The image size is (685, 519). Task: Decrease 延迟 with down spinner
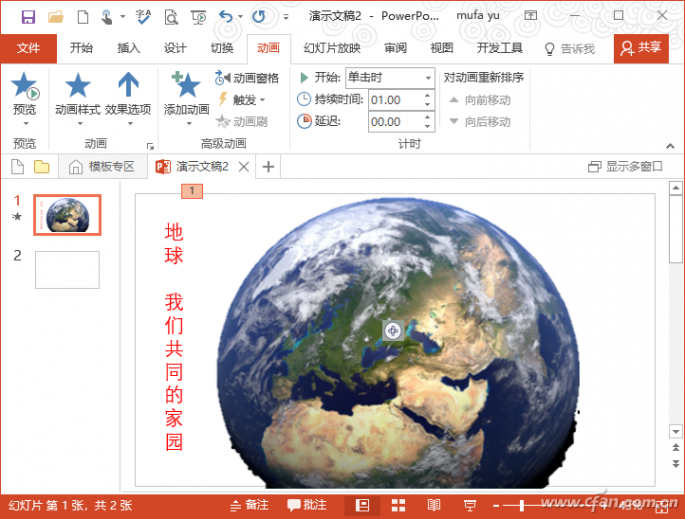(x=428, y=126)
